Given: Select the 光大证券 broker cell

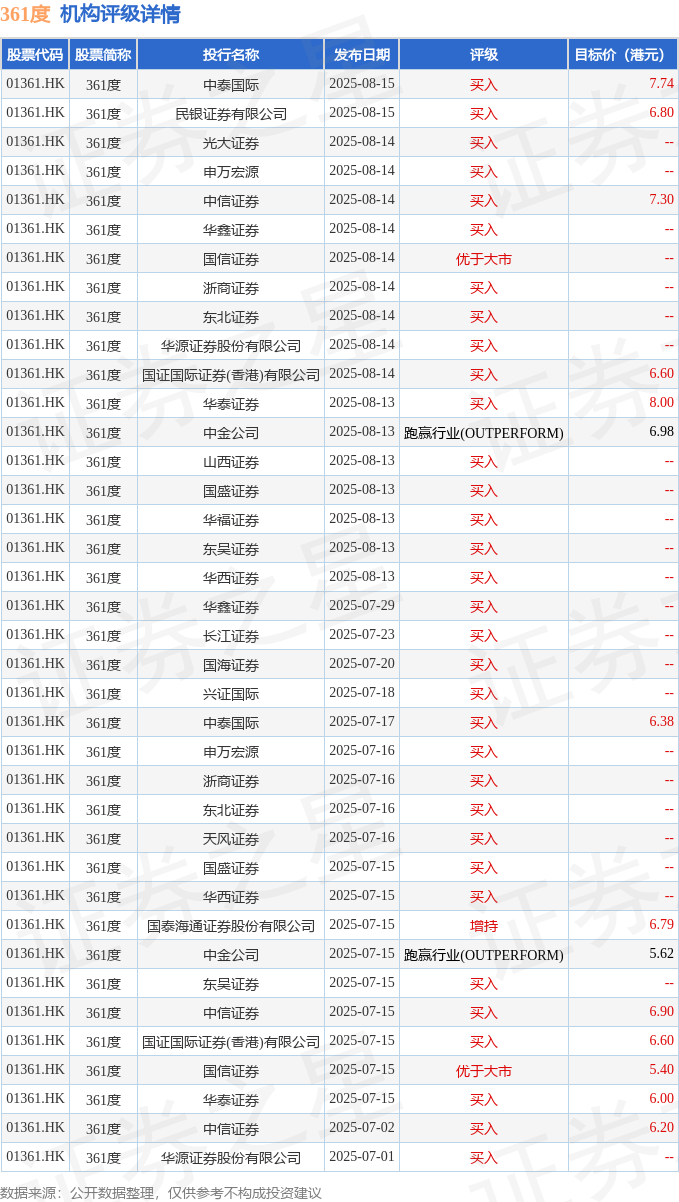Looking at the screenshot, I should (x=231, y=143).
